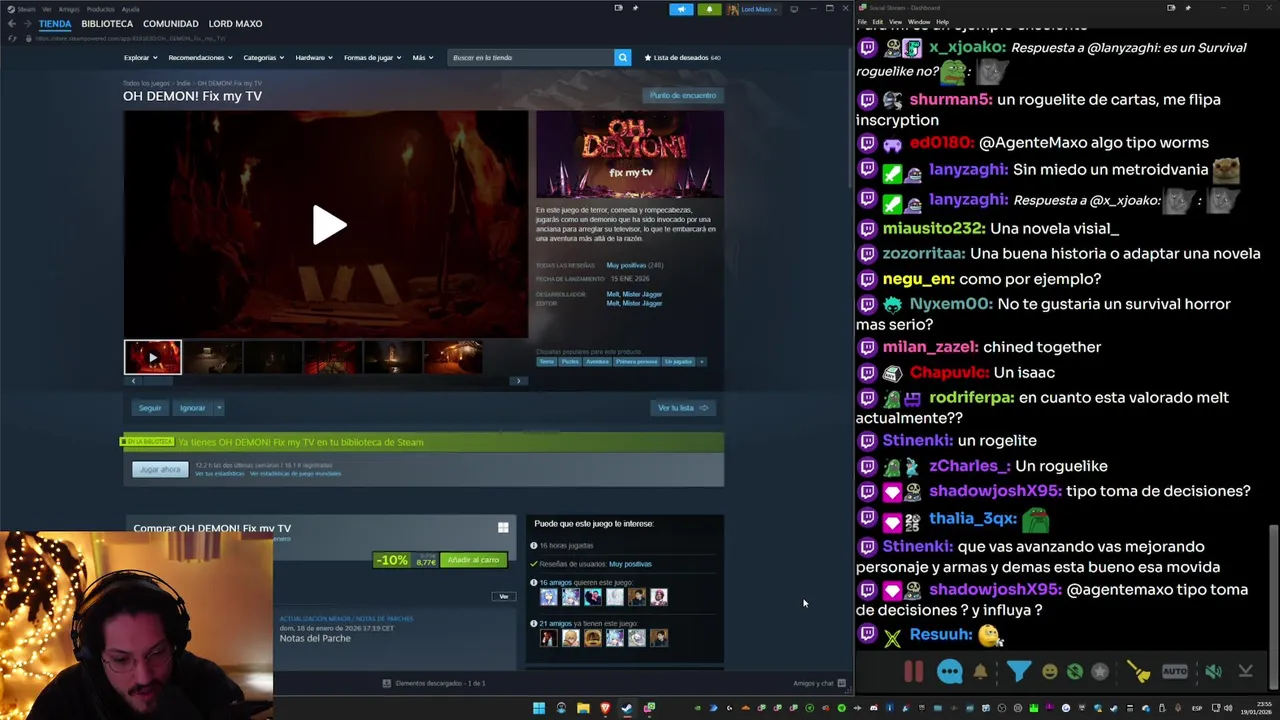Click the Seguir button

coord(150,407)
